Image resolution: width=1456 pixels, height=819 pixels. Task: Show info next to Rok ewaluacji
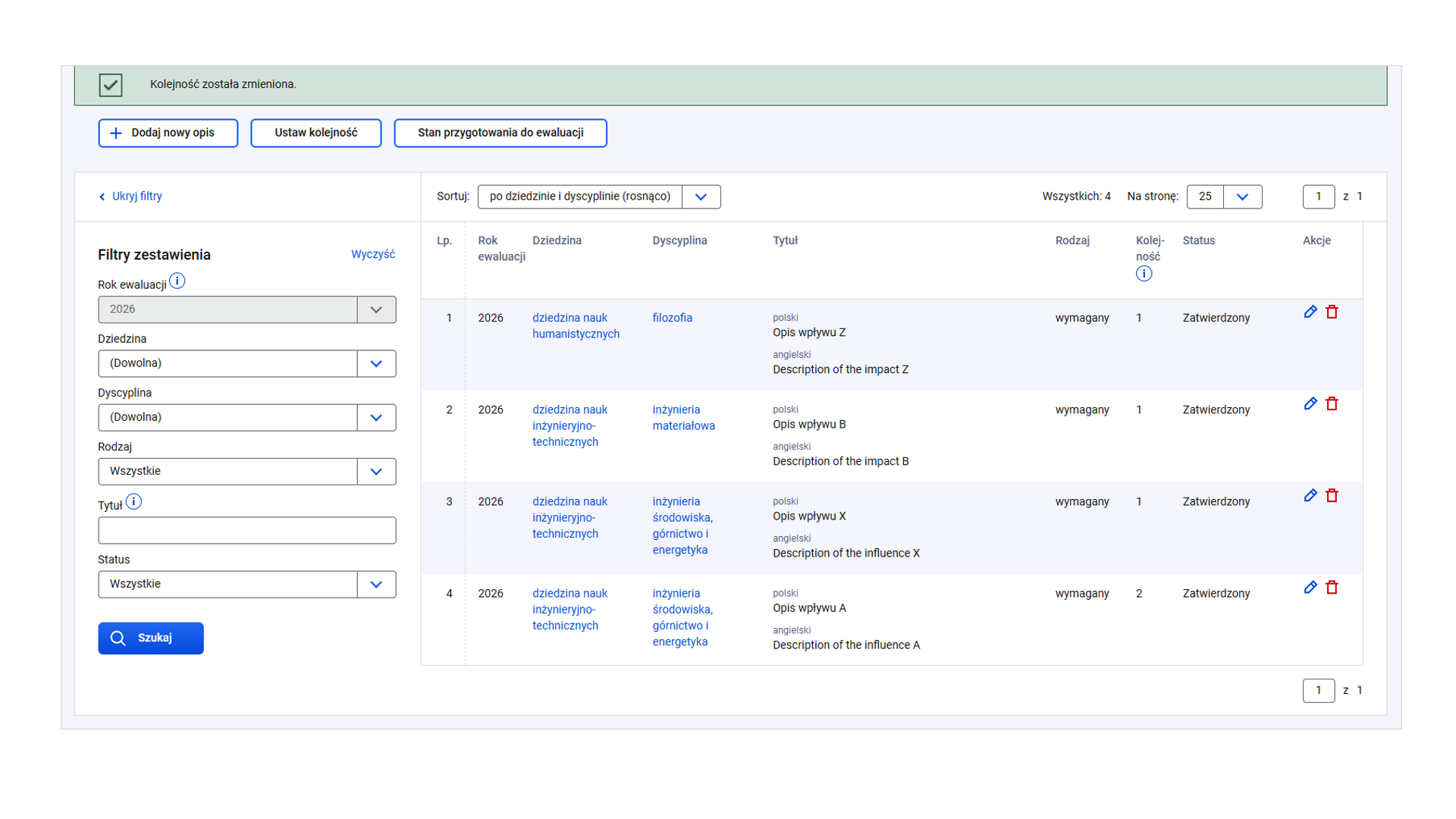(x=177, y=281)
